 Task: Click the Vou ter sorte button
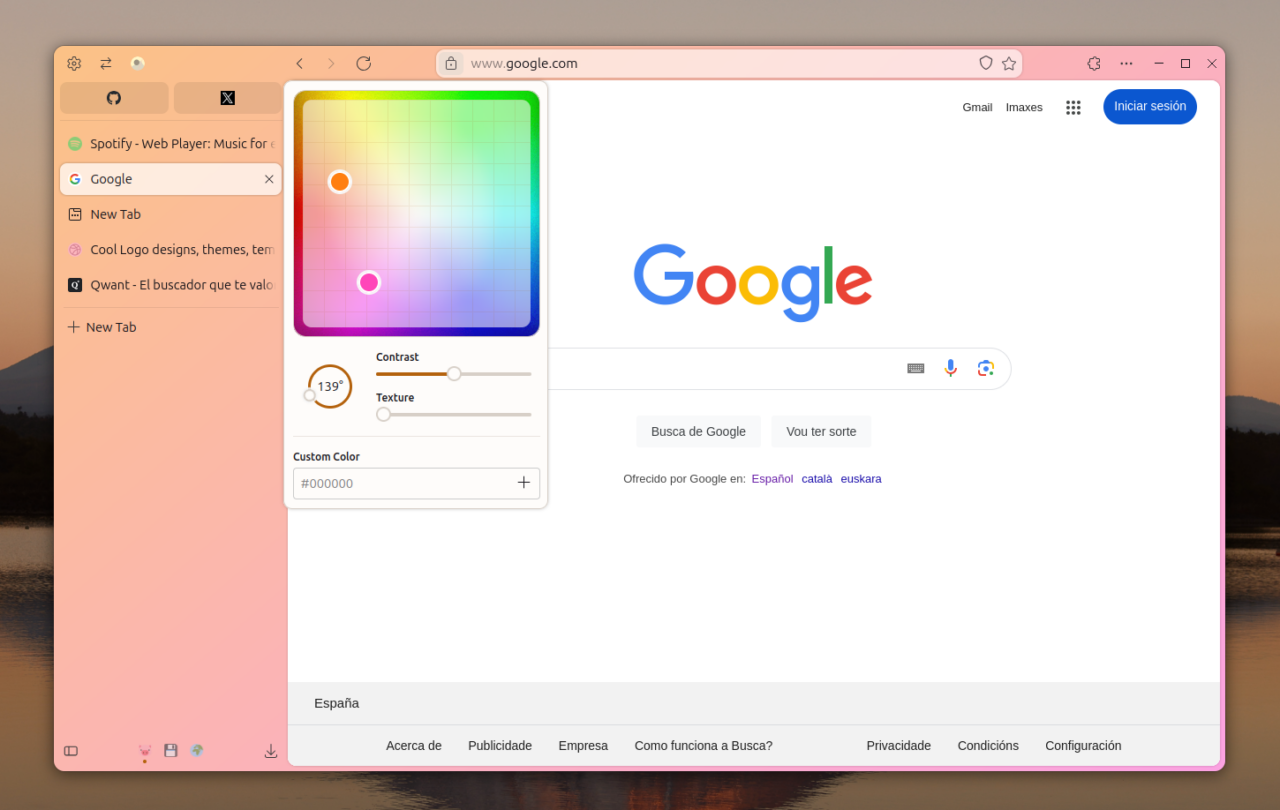821,431
